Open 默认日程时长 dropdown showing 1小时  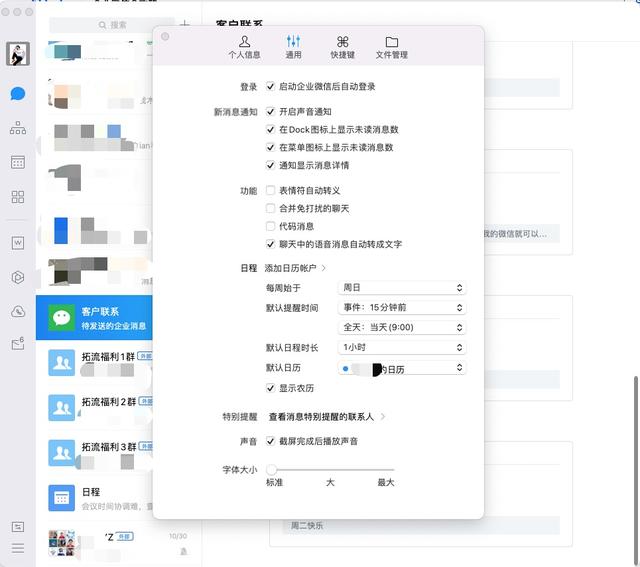(x=402, y=347)
